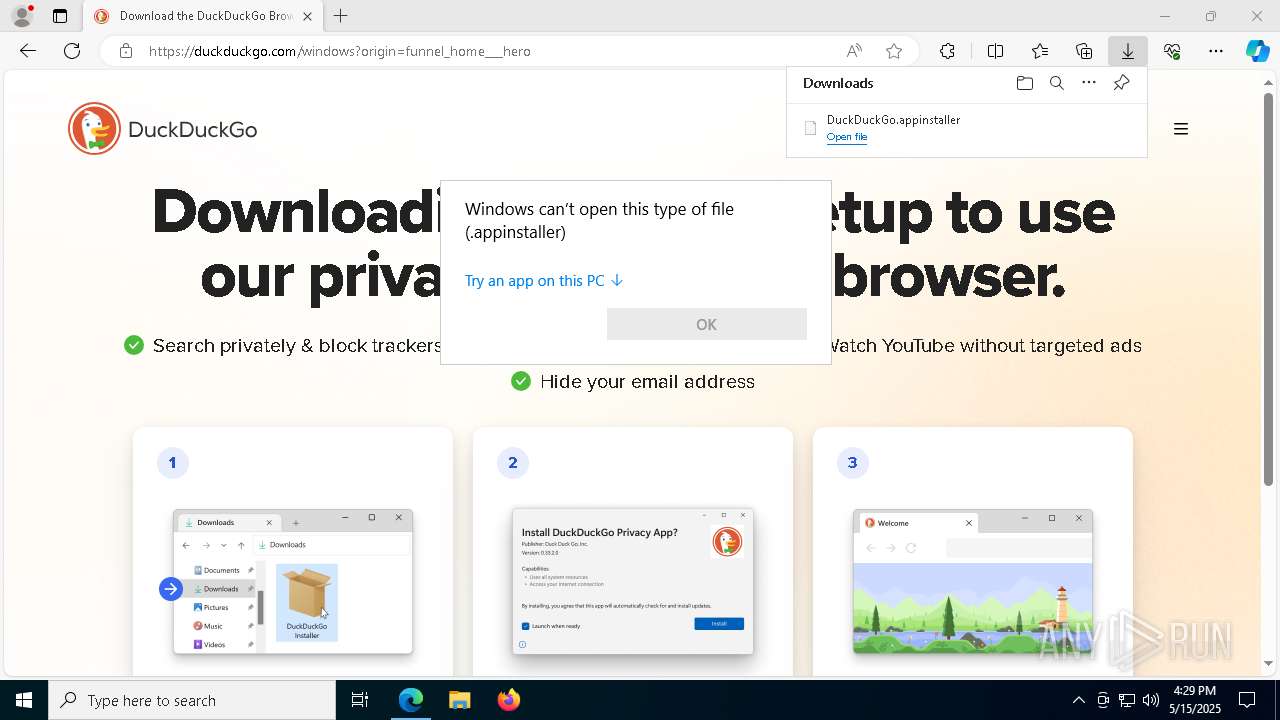1280x720 pixels.
Task: Open a new tab with plus button
Action: click(341, 16)
